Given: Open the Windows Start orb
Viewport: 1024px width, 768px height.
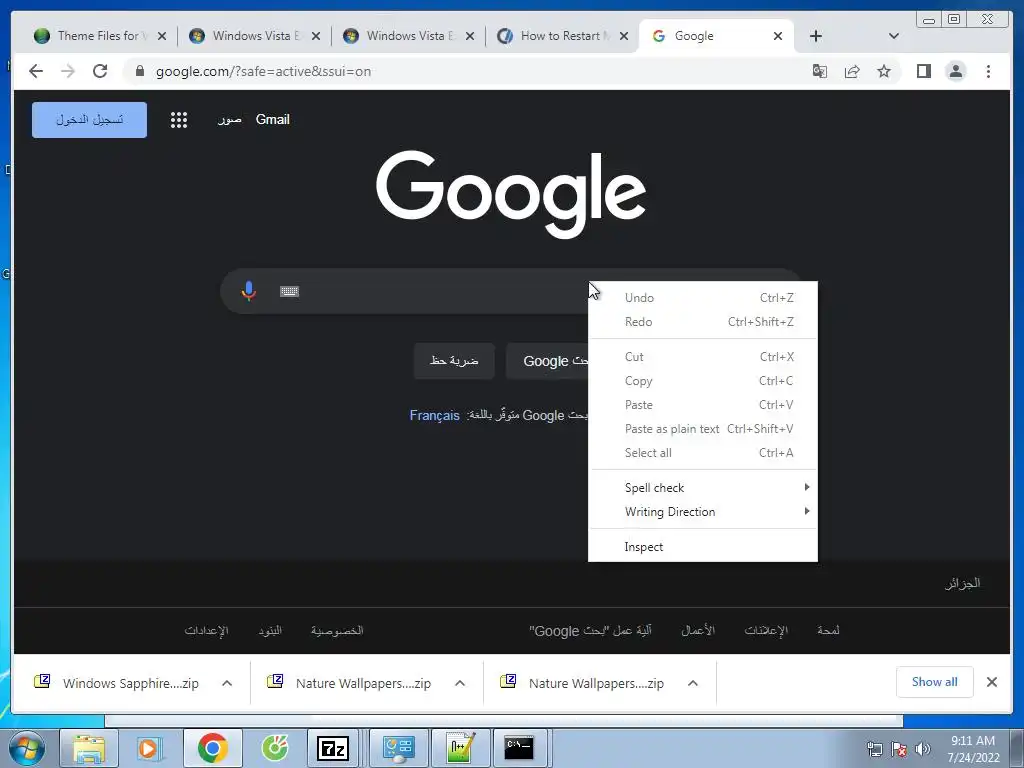Looking at the screenshot, I should pyautogui.click(x=27, y=748).
